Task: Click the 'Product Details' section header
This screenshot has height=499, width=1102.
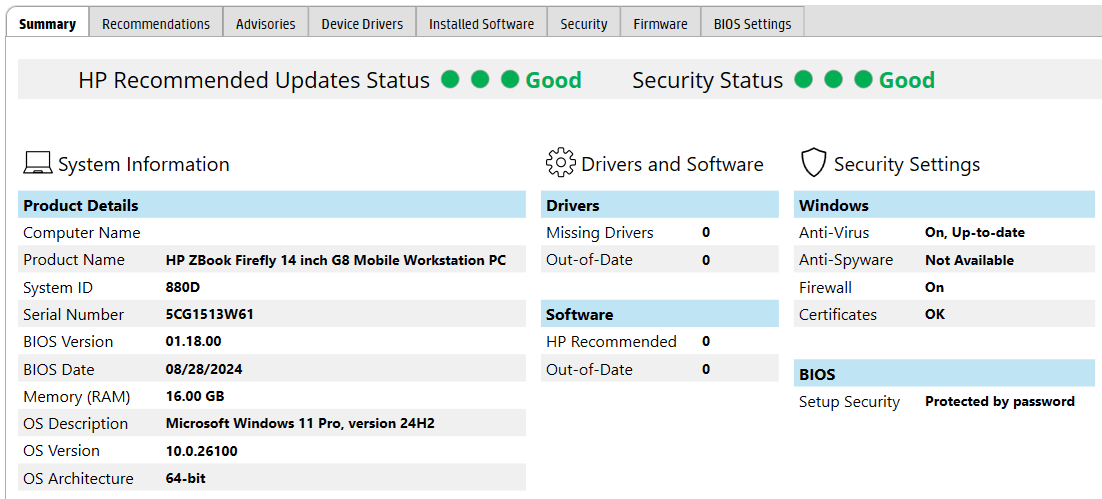Action: (x=271, y=205)
